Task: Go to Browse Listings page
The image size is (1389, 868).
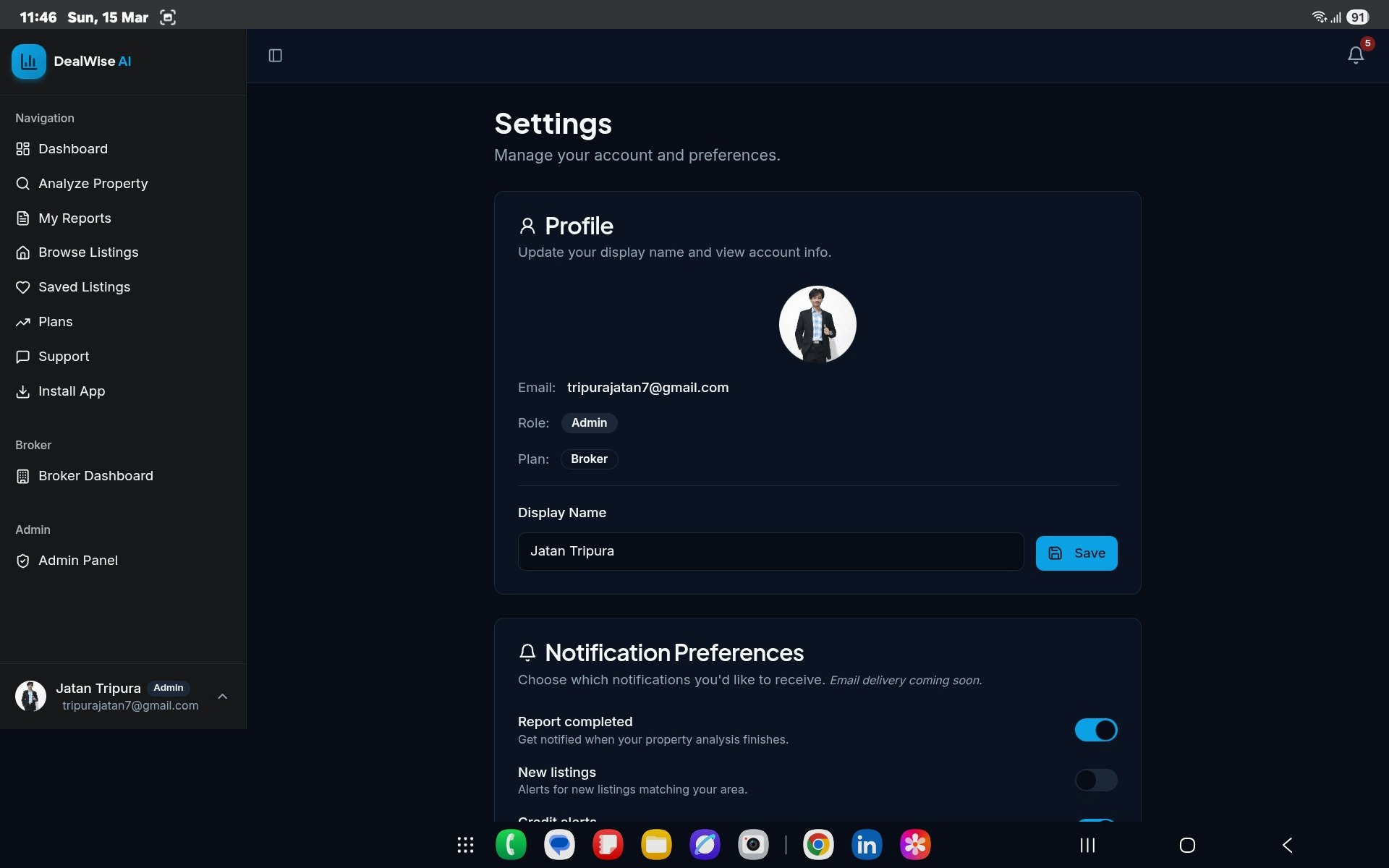Action: pyautogui.click(x=88, y=252)
